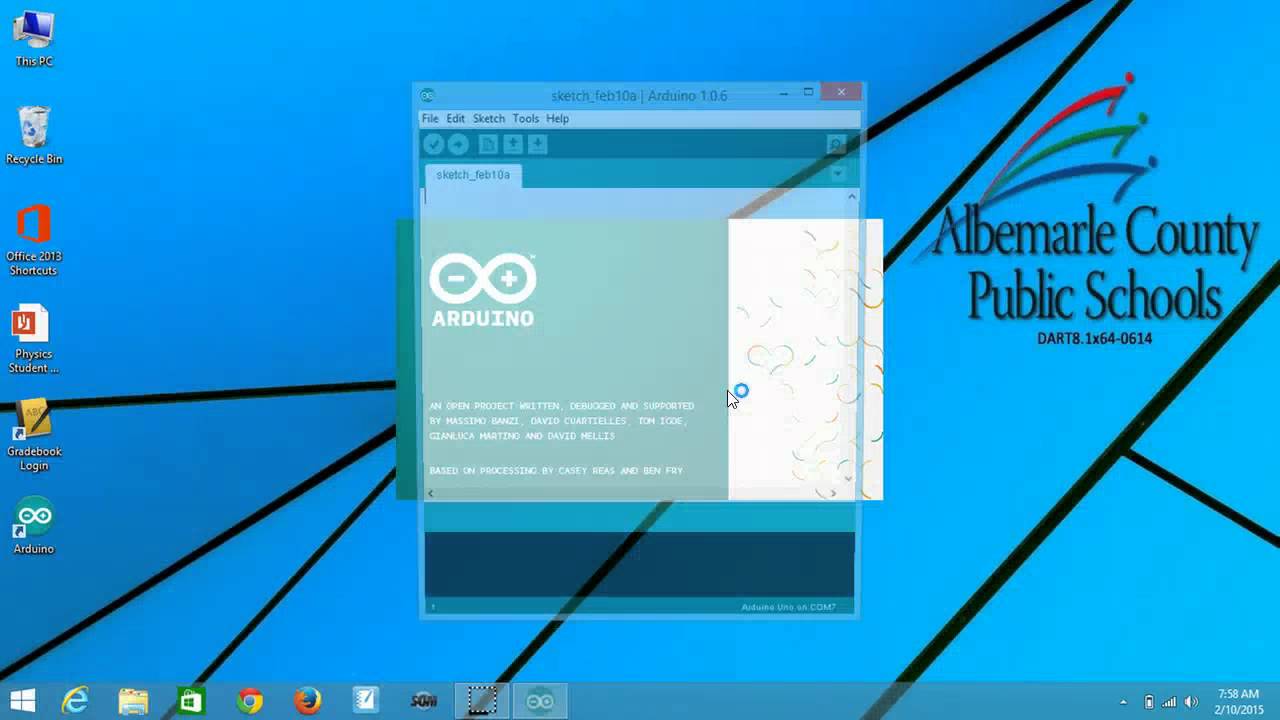Image resolution: width=1280 pixels, height=720 pixels.
Task: Launch Internet Explorer from the taskbar
Action: pos(75,701)
